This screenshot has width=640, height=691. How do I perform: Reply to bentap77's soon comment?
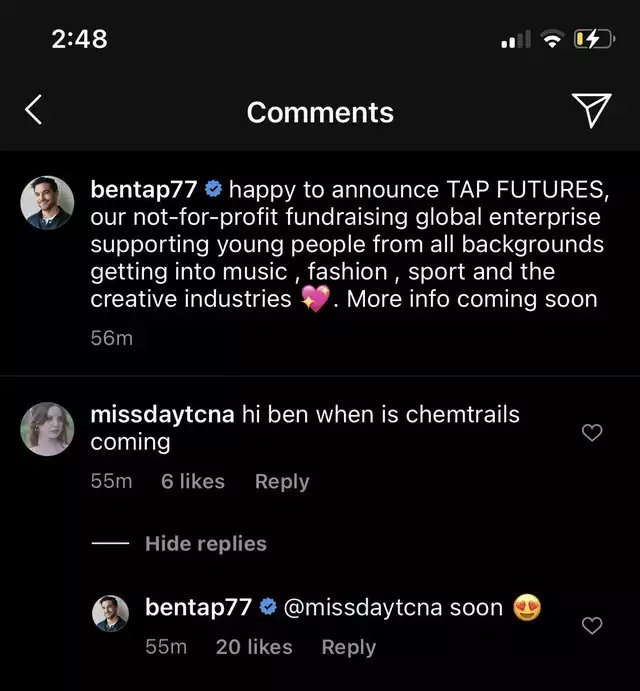tap(348, 647)
